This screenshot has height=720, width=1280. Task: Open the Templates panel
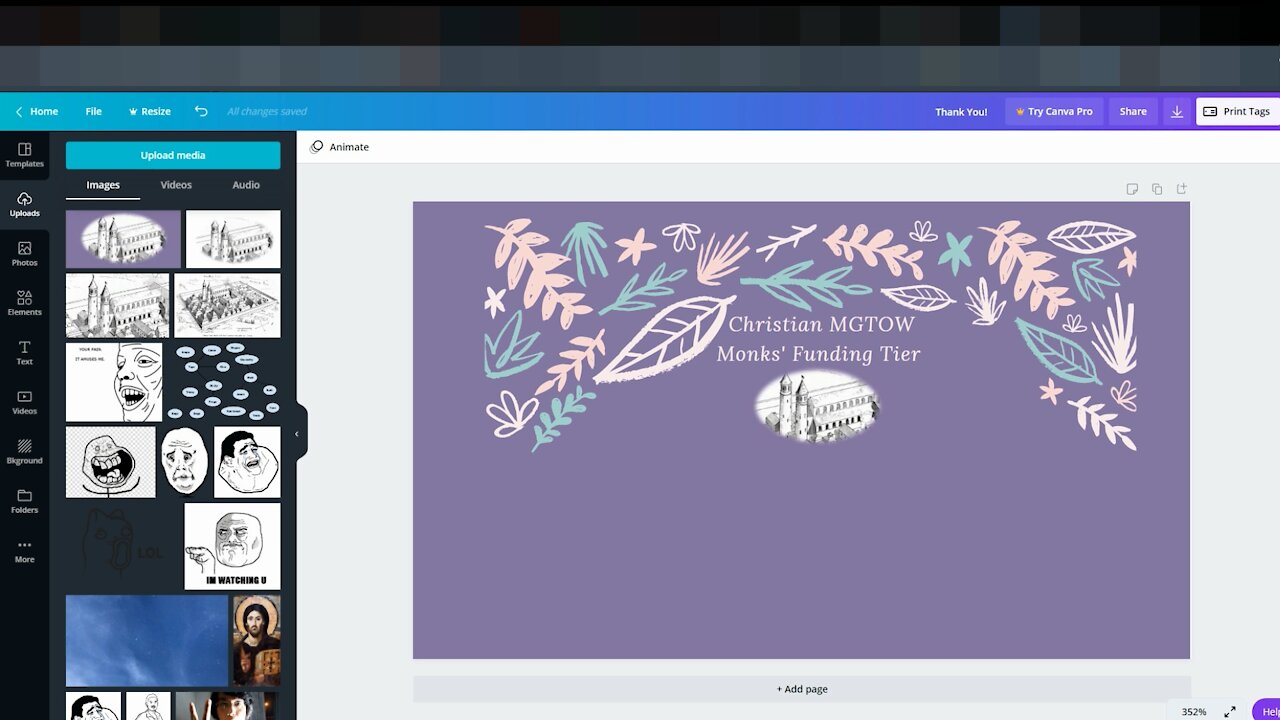pos(24,155)
